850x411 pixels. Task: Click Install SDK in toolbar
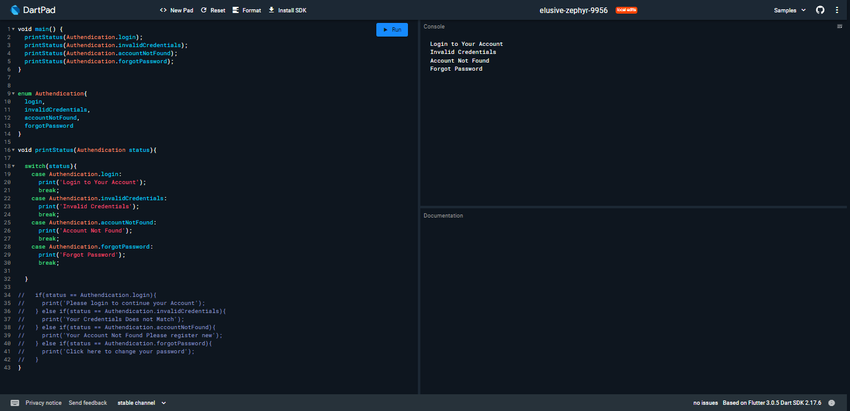click(x=287, y=10)
